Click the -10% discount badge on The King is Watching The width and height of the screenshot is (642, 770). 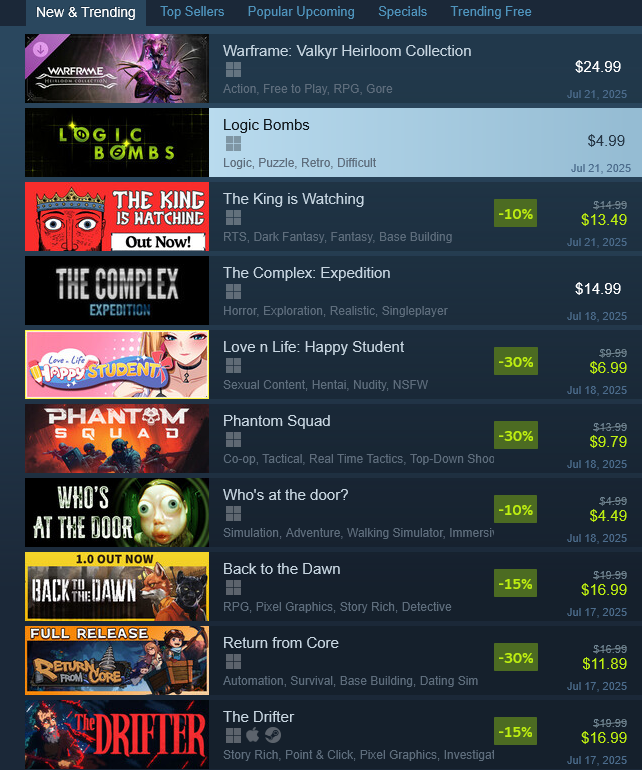pyautogui.click(x=515, y=213)
